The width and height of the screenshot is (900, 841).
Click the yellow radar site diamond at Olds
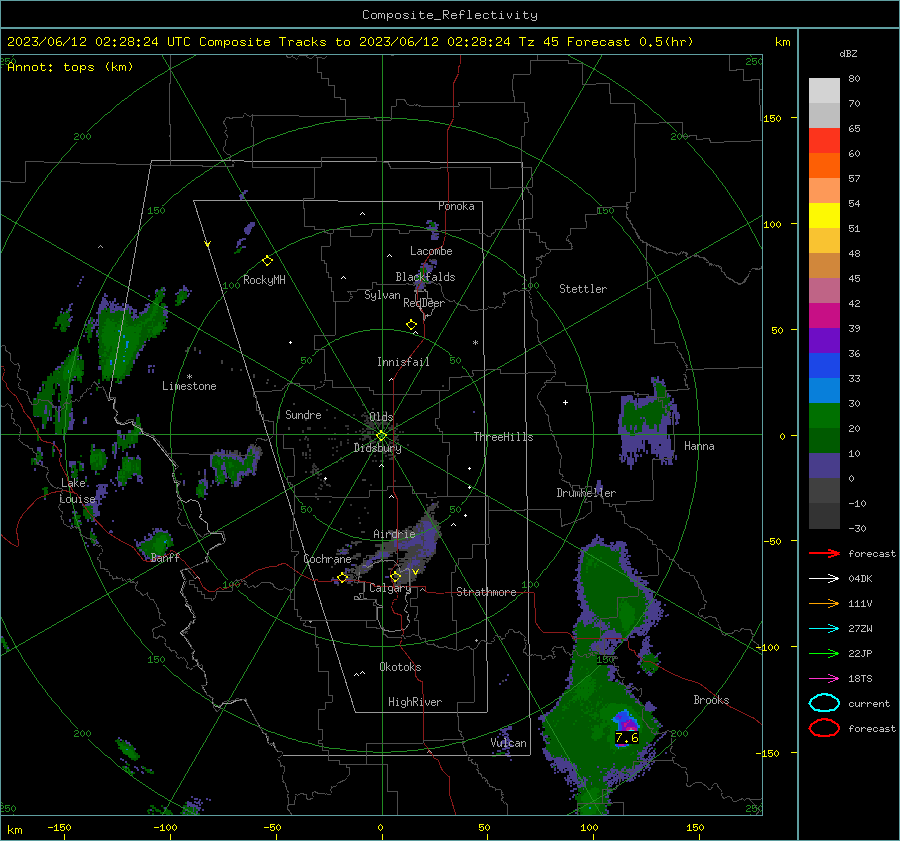pyautogui.click(x=381, y=436)
